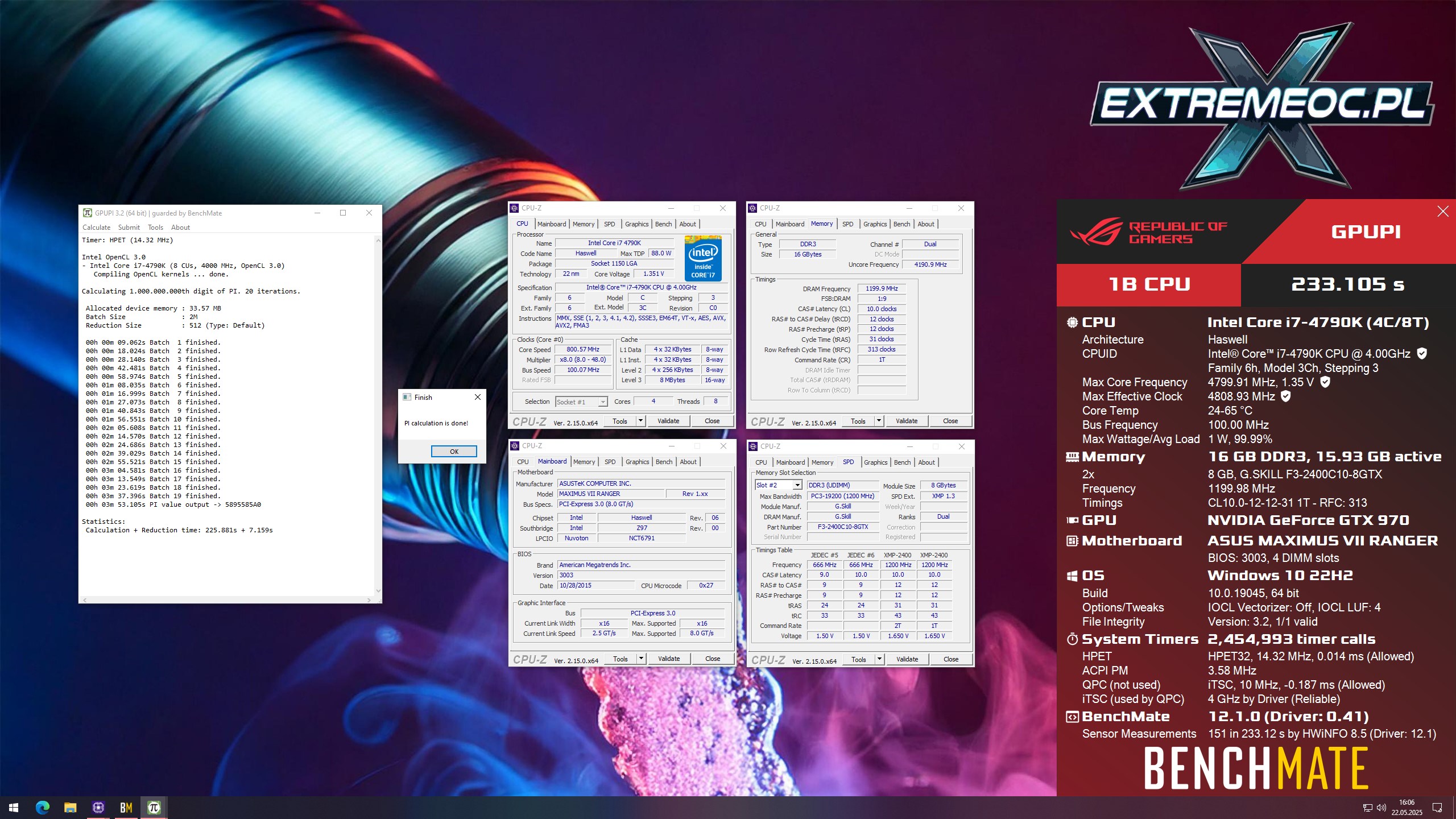Click the Intel Core i7 badge in CPU-Z

point(703,258)
